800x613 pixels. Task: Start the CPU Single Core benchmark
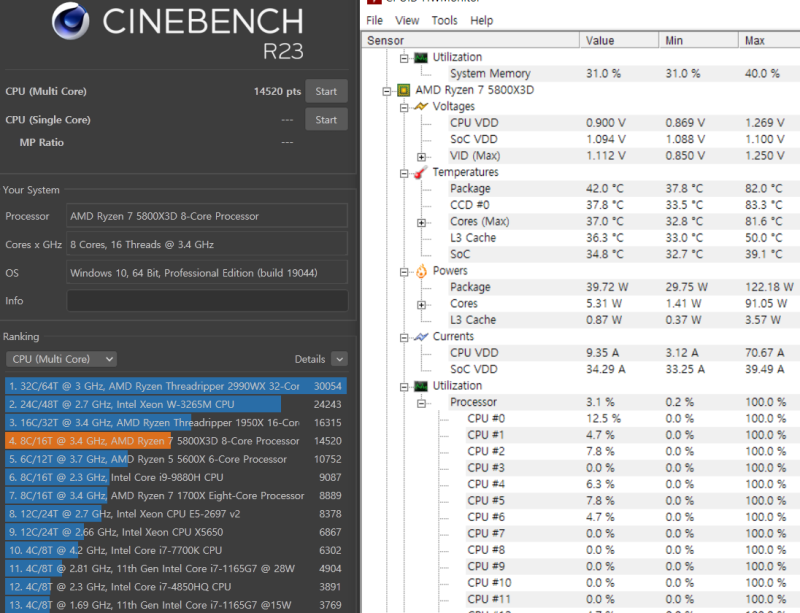click(326, 119)
